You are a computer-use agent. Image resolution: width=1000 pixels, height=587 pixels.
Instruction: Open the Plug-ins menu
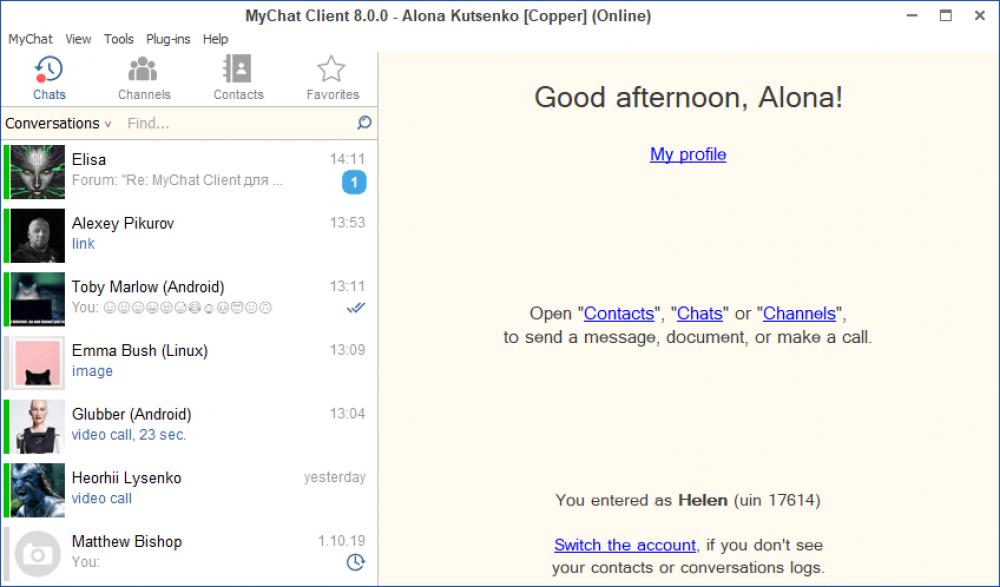click(x=166, y=39)
